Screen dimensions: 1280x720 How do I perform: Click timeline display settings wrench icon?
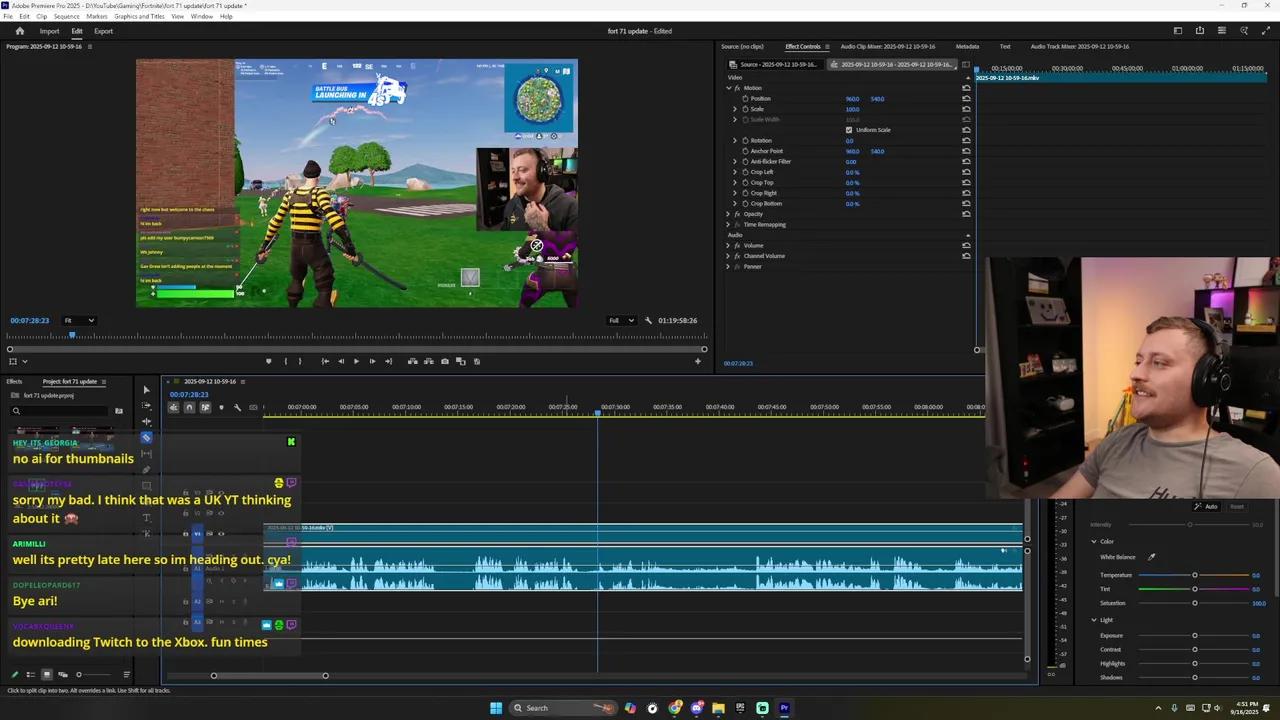pyautogui.click(x=237, y=407)
